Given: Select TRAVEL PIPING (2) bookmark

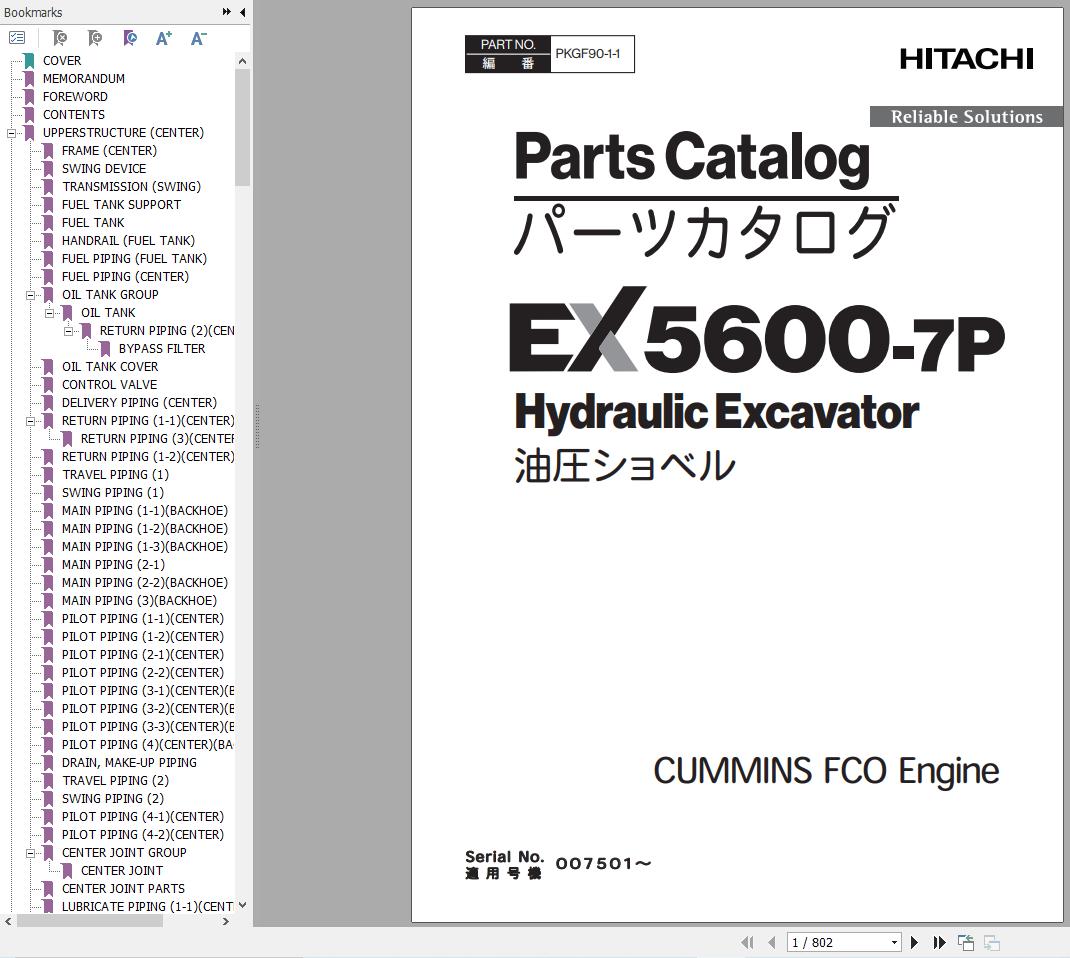Looking at the screenshot, I should click(x=115, y=781).
